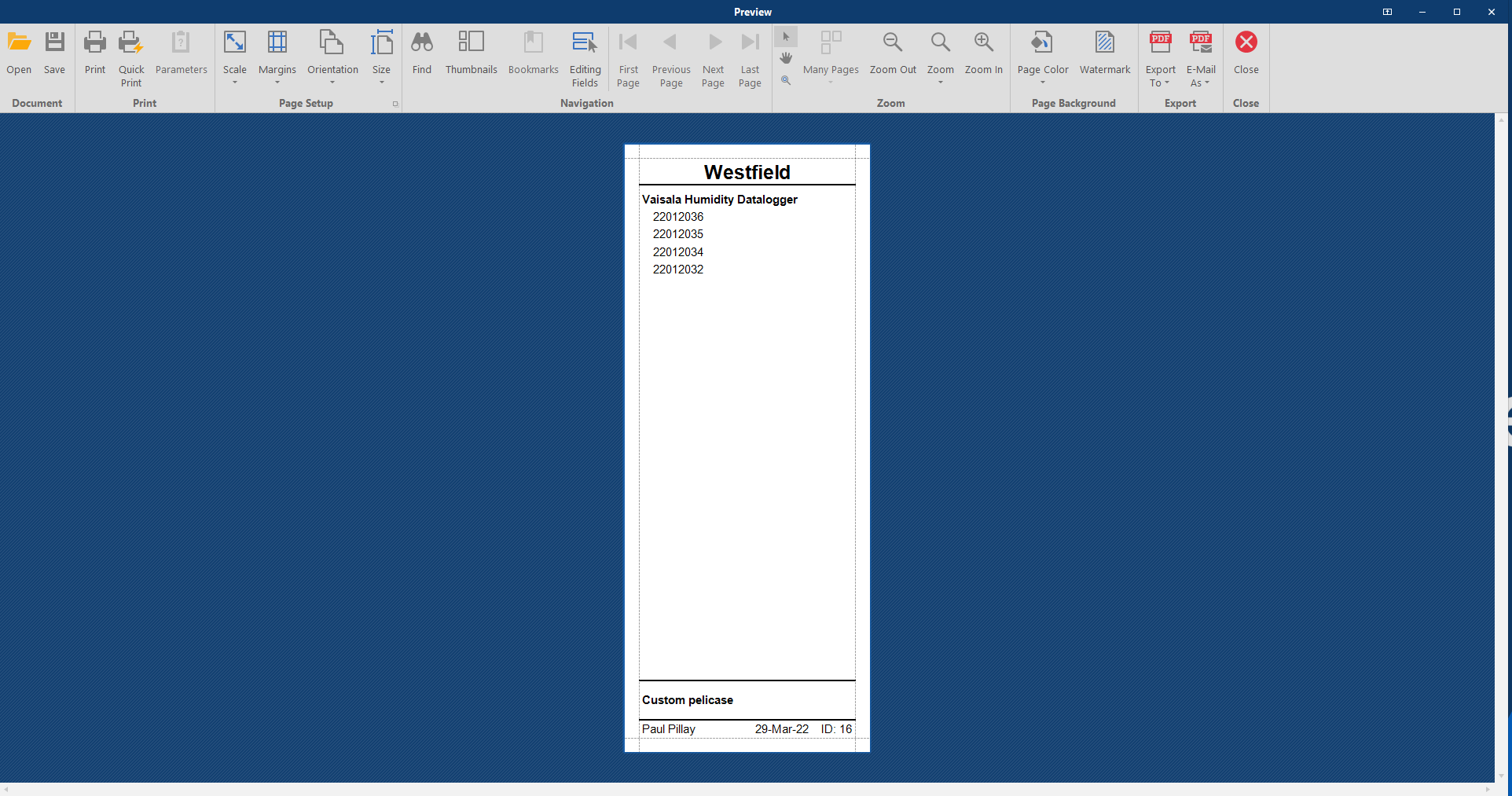Go to Next Page
Screen dimensions: 1512x796
coord(714,42)
